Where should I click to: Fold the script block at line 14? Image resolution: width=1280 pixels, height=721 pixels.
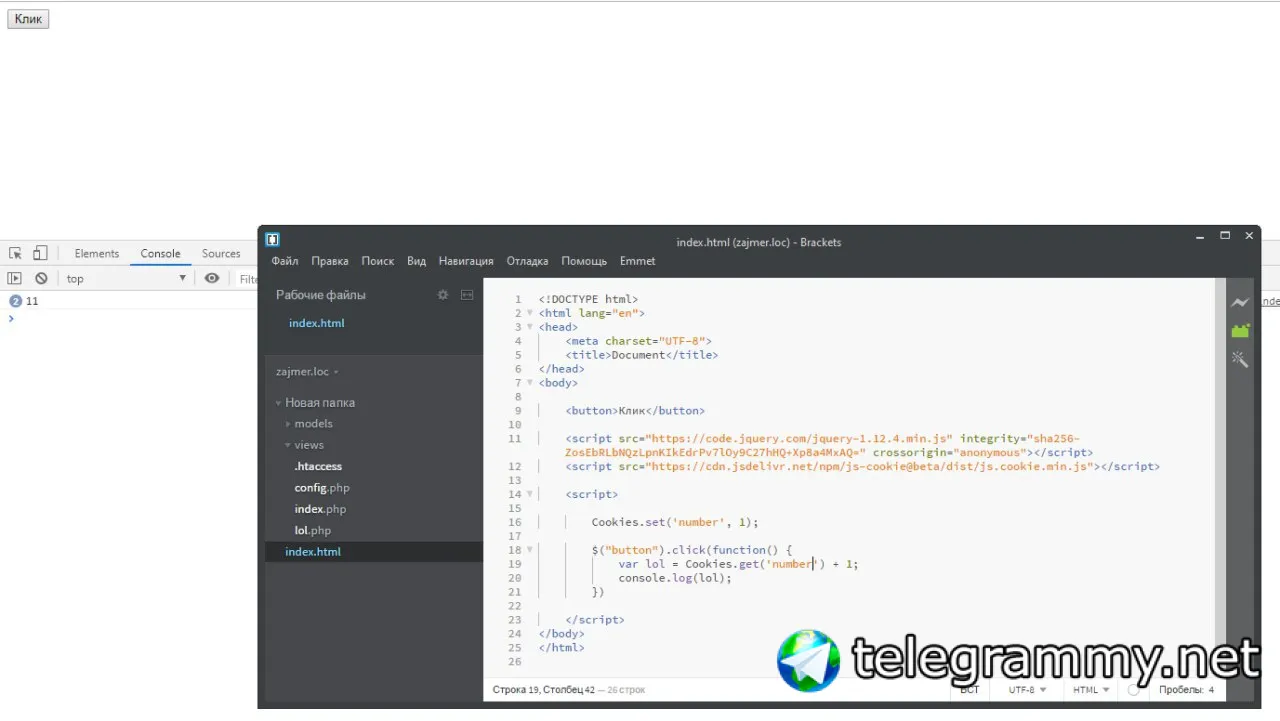[530, 494]
